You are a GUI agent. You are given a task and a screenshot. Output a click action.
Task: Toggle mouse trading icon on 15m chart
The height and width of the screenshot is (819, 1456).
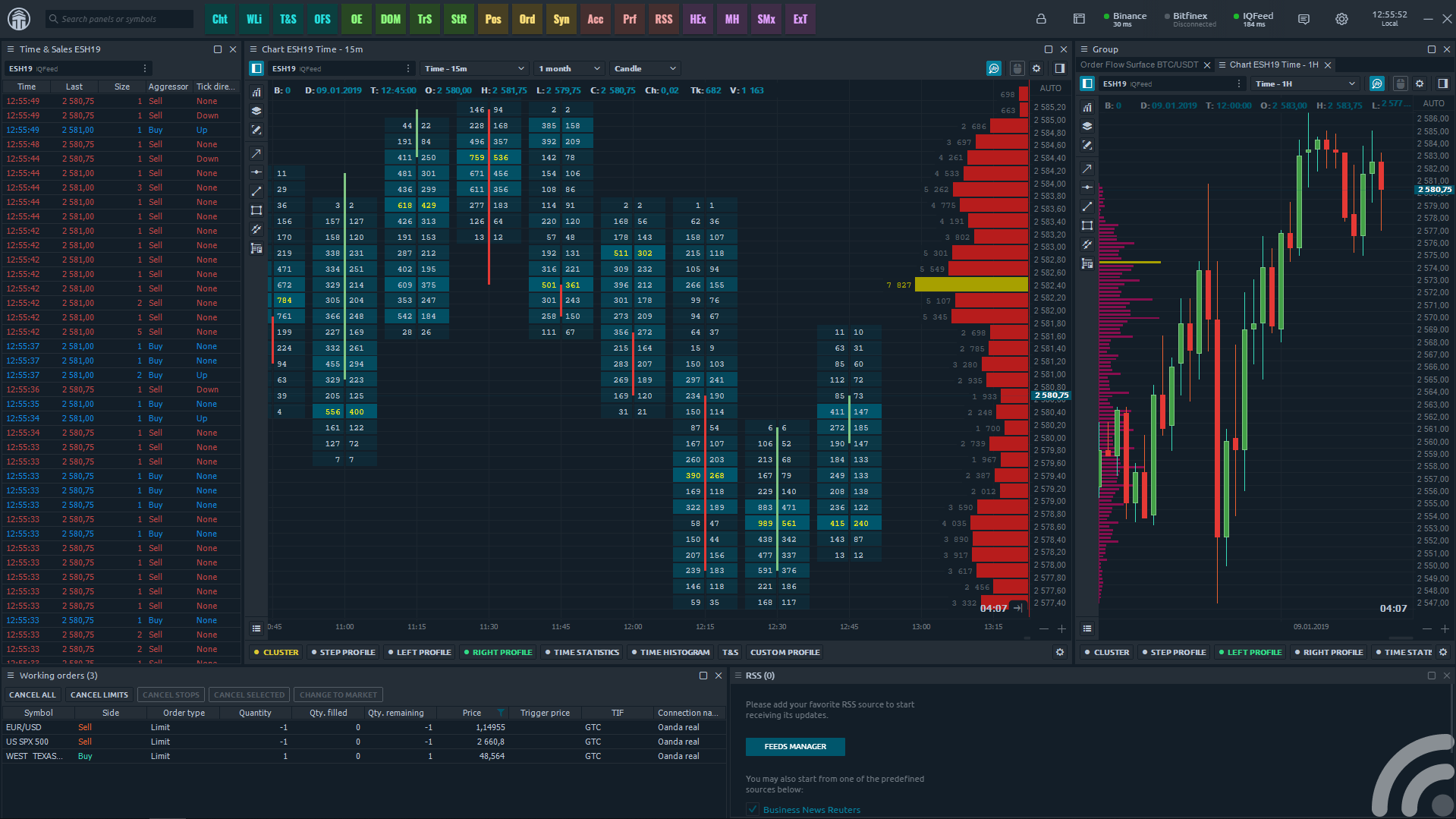1017,68
